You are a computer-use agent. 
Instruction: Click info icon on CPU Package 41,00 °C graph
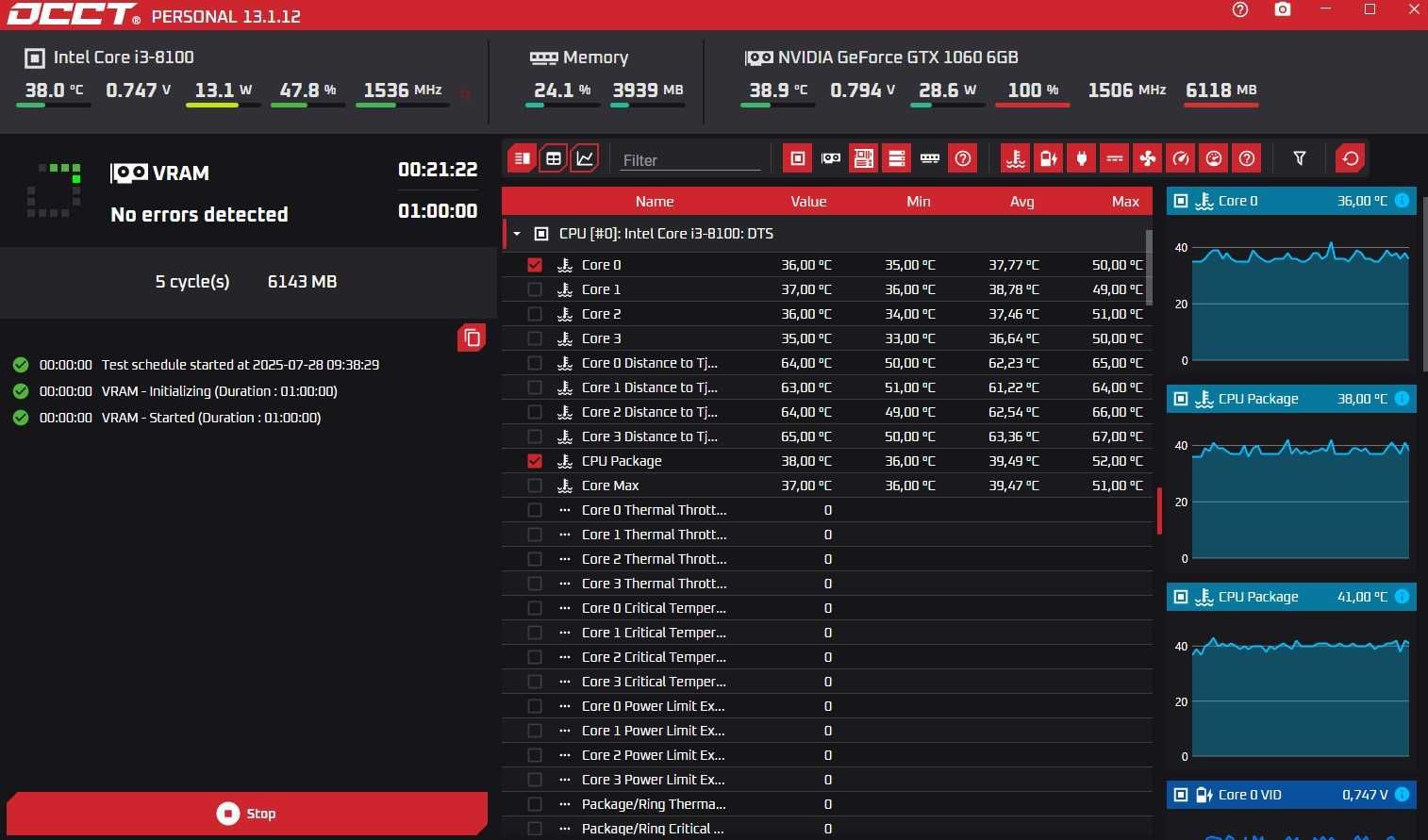pos(1402,596)
